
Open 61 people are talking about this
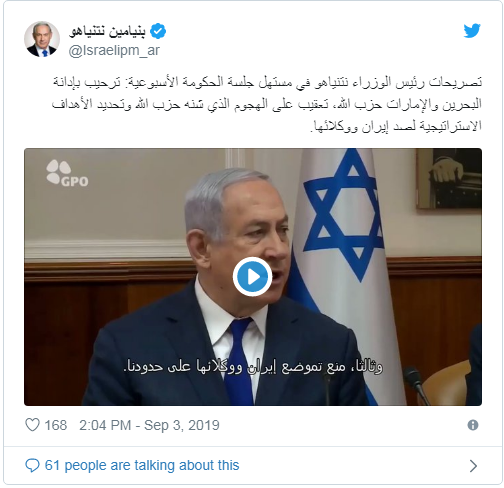[142, 465]
